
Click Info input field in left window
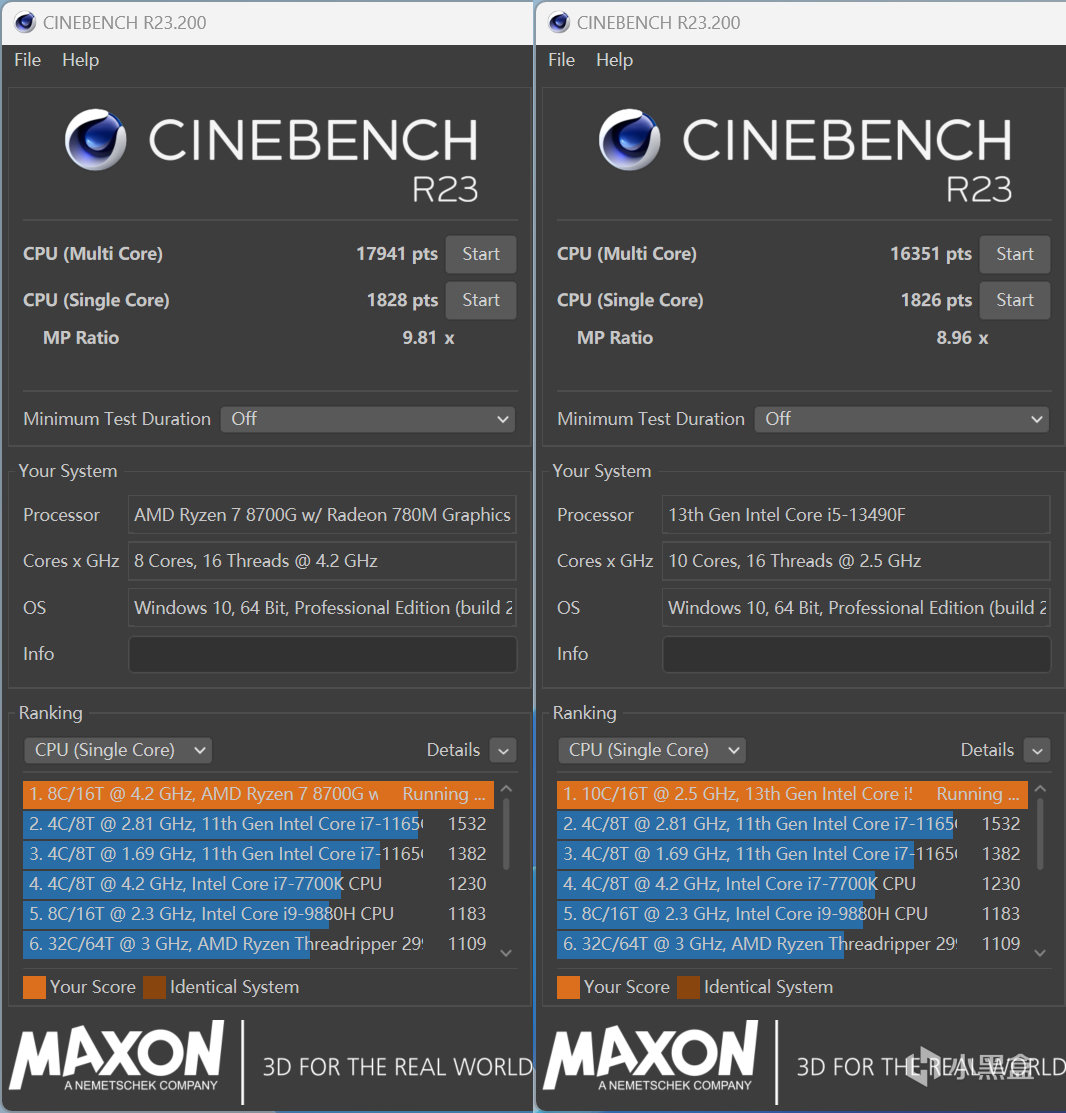(x=322, y=654)
